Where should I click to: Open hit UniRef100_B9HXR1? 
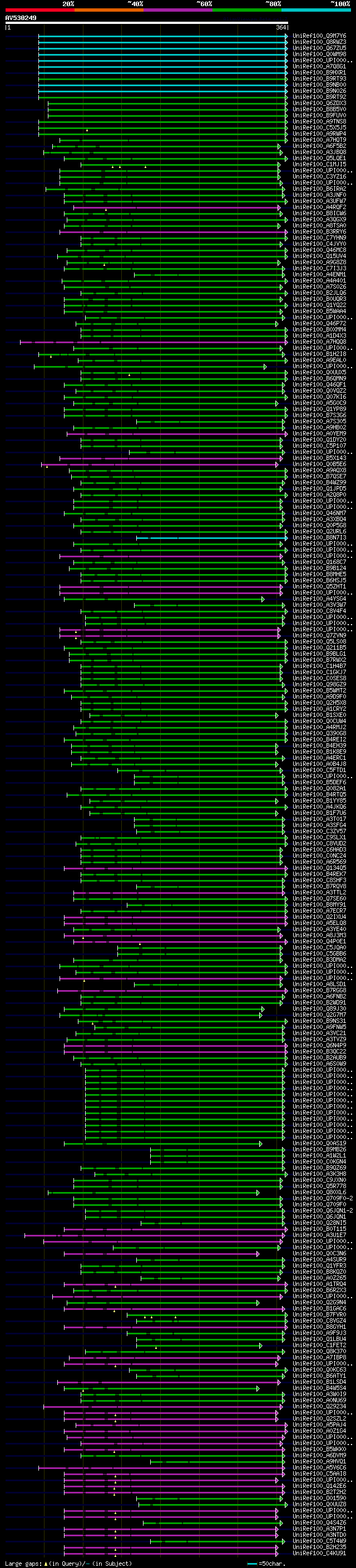(x=319, y=72)
